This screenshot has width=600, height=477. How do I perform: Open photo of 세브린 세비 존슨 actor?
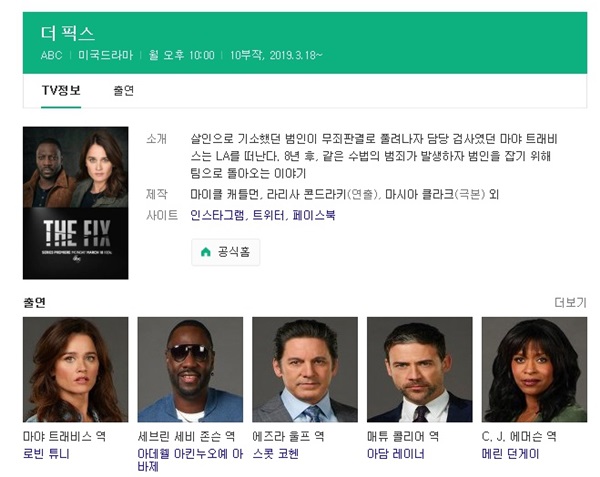[x=190, y=370]
